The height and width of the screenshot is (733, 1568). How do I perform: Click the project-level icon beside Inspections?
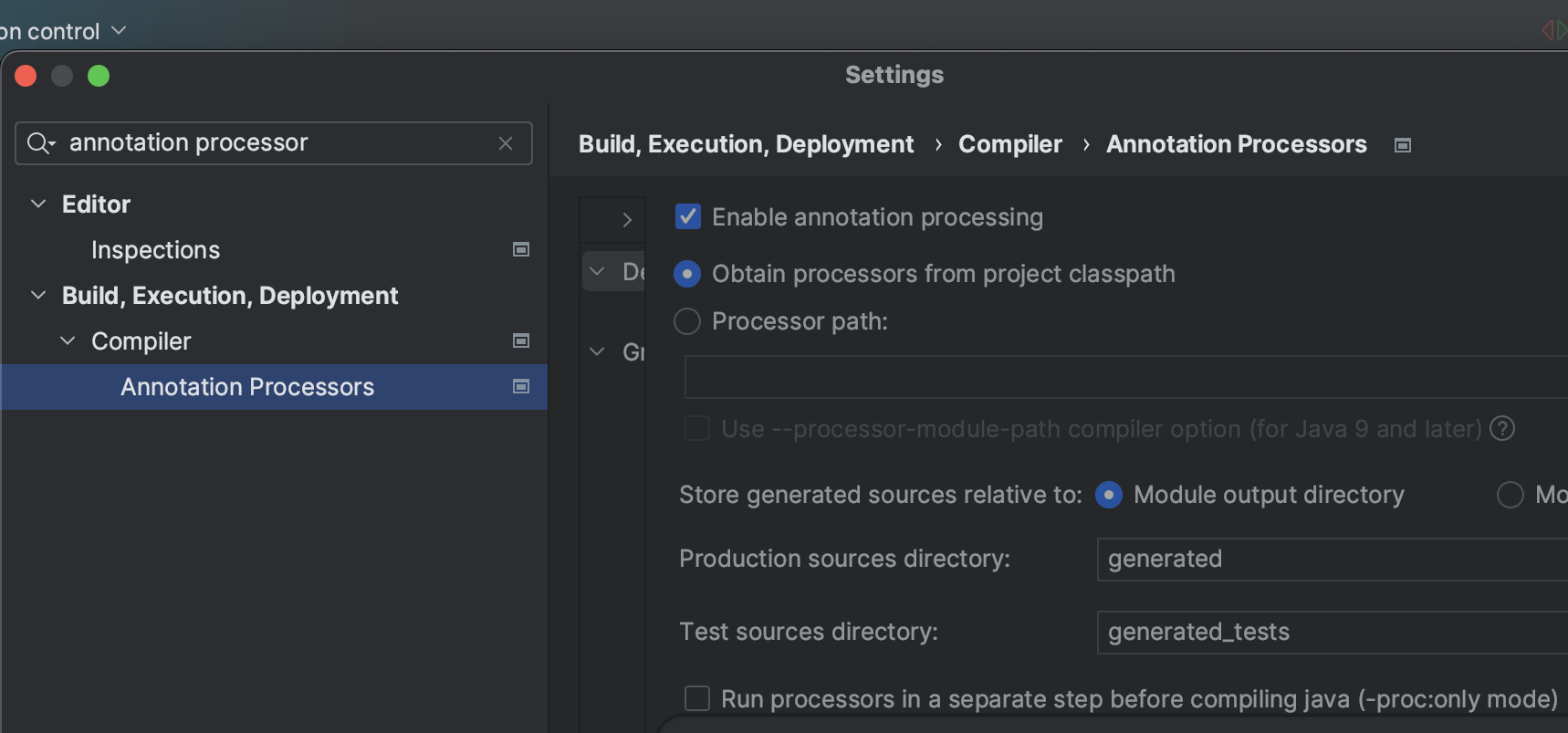(521, 249)
